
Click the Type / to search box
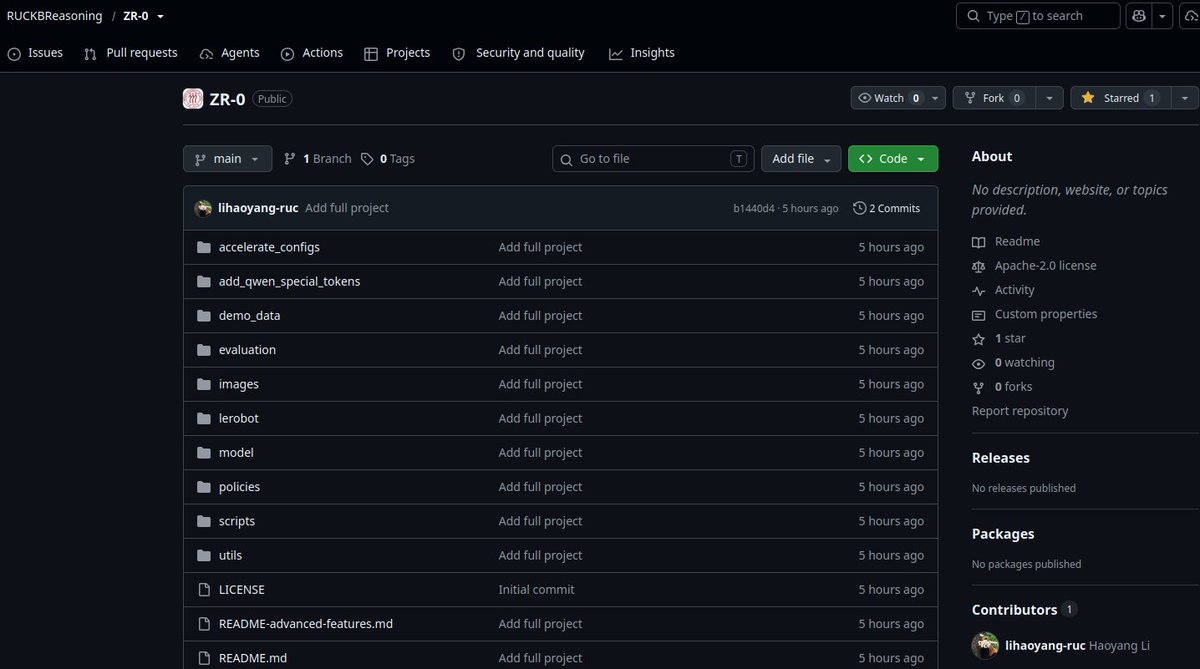click(x=1038, y=16)
